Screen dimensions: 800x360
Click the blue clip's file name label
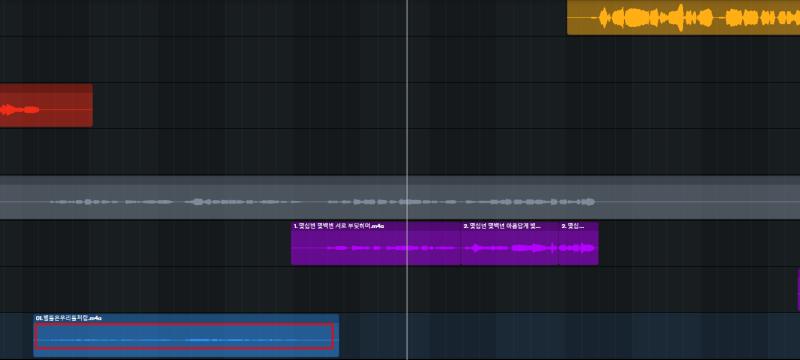pos(69,318)
